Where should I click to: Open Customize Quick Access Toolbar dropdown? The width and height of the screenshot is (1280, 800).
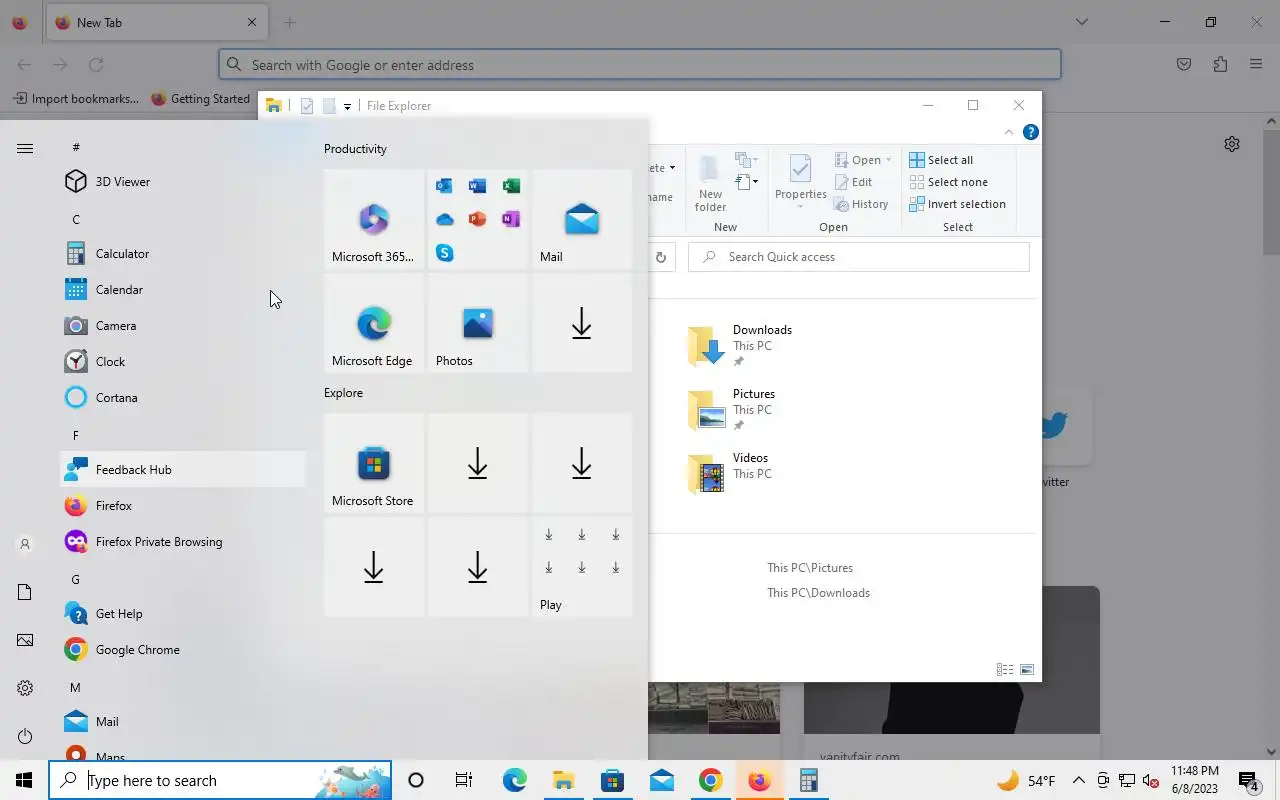point(347,106)
